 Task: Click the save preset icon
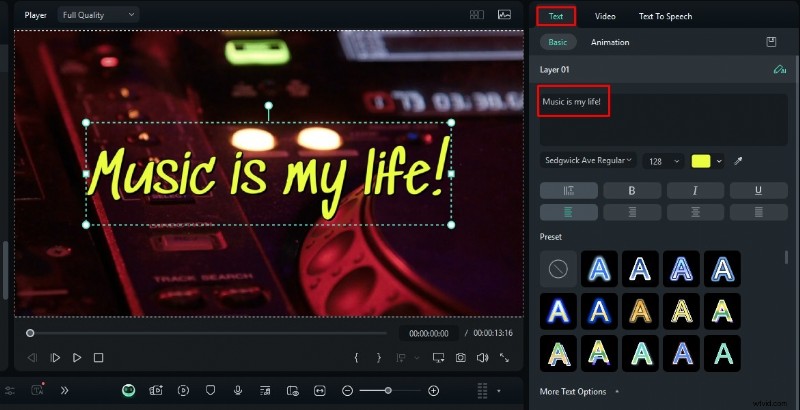pyautogui.click(x=771, y=42)
